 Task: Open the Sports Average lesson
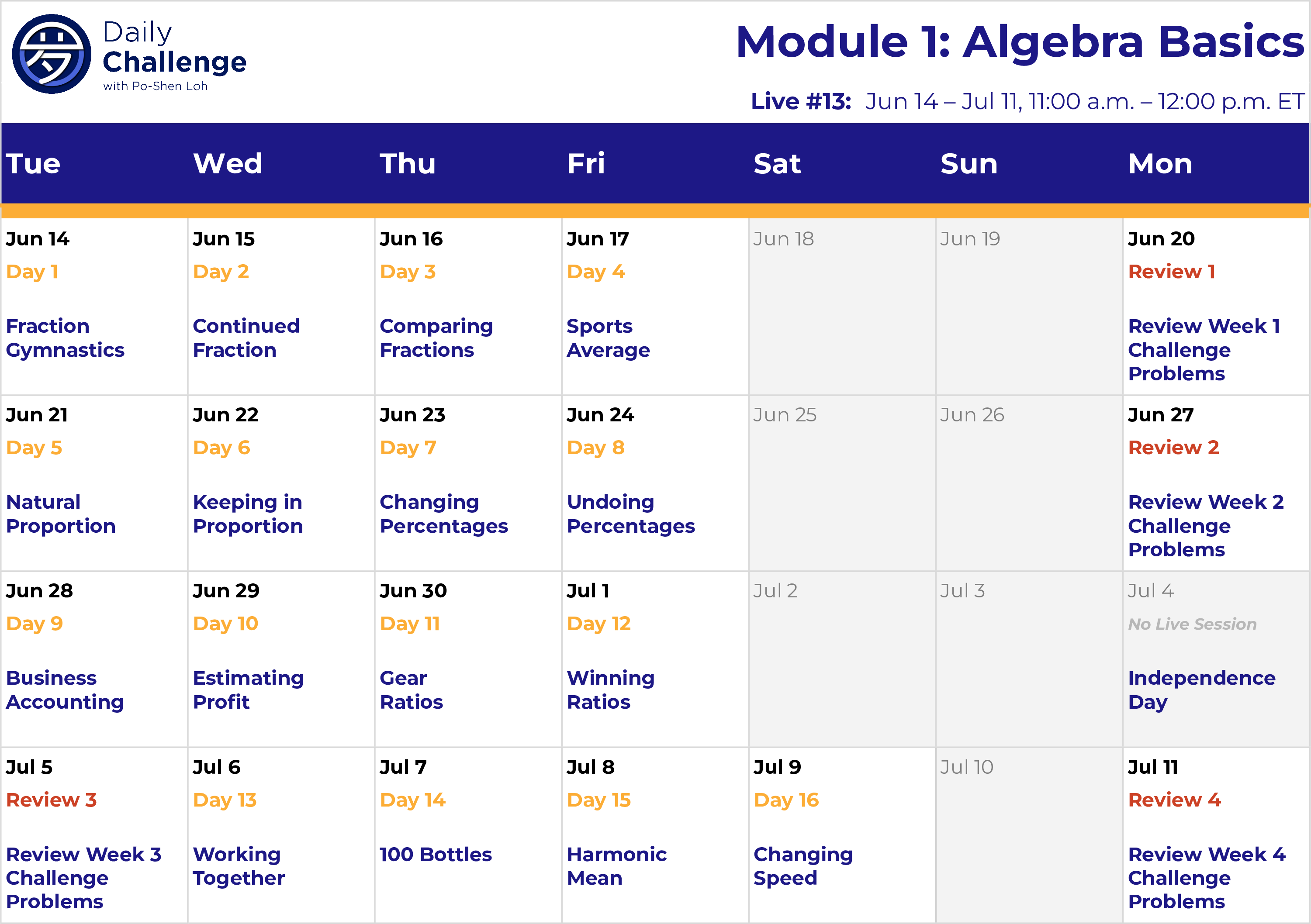pyautogui.click(x=608, y=338)
